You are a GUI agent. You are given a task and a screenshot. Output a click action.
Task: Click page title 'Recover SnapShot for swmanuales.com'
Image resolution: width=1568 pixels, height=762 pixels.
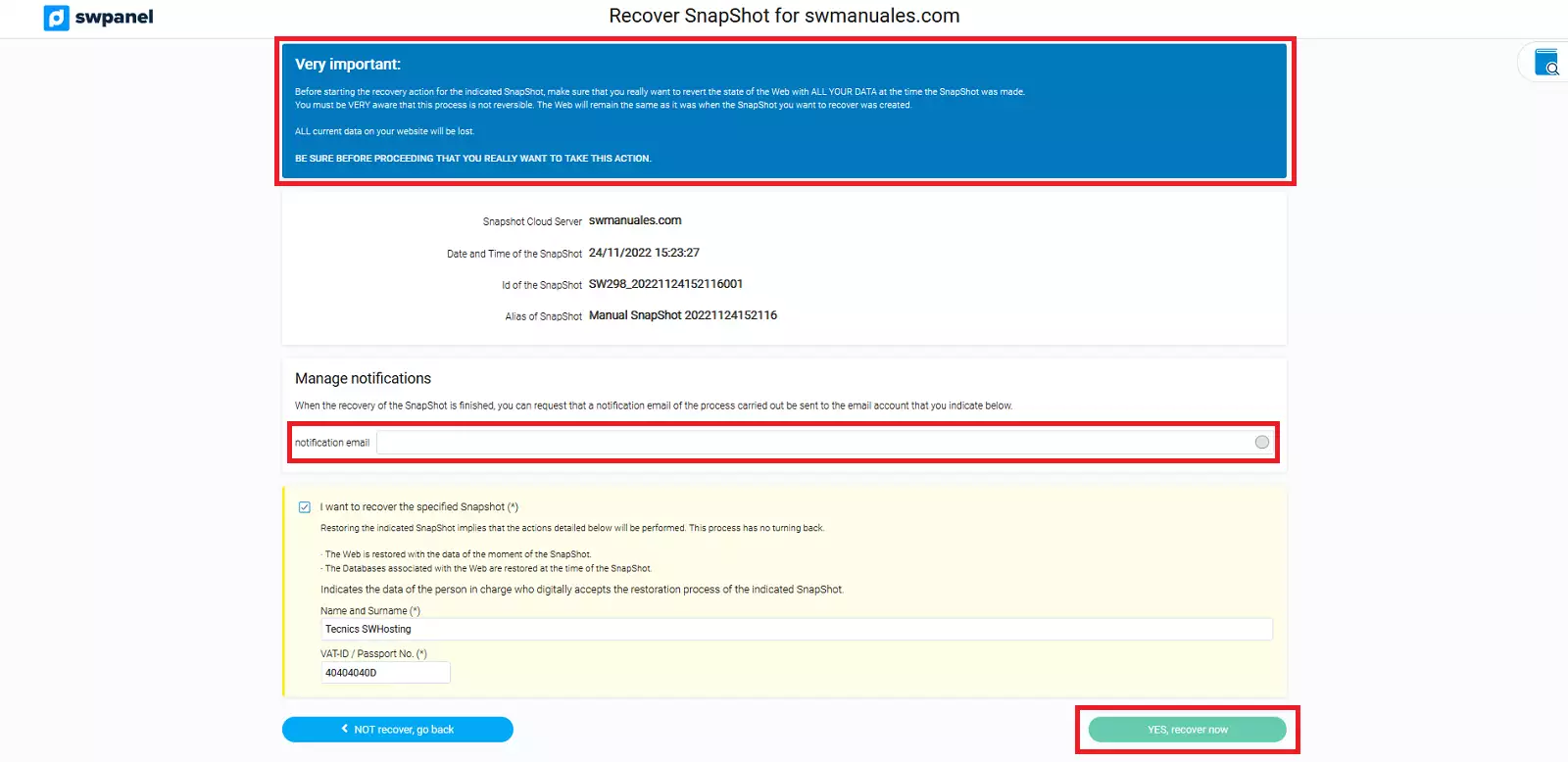click(784, 16)
